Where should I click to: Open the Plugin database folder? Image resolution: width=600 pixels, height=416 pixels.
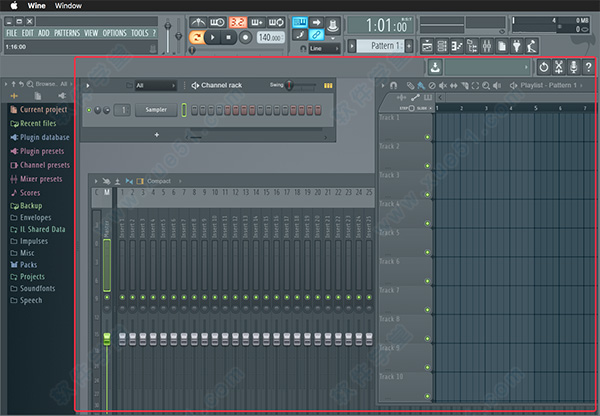pyautogui.click(x=40, y=137)
